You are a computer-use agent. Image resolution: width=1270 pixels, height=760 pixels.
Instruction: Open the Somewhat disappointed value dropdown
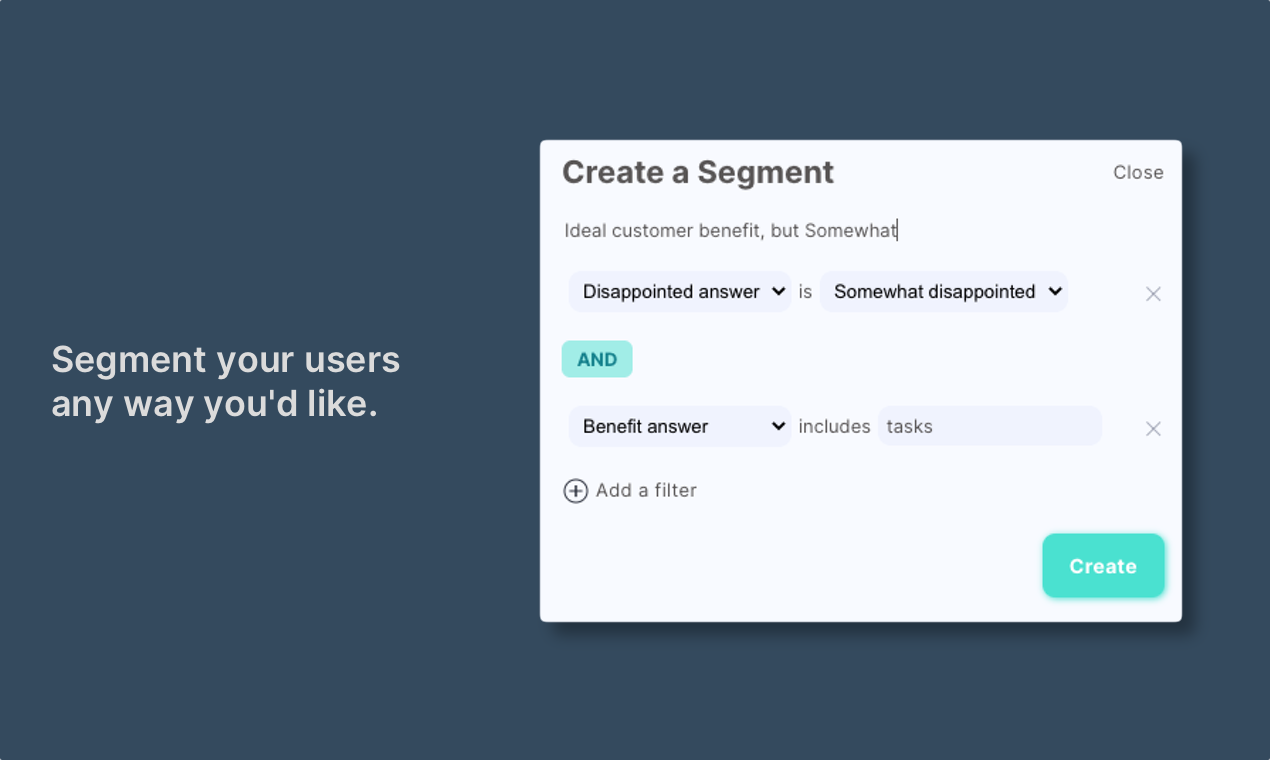[x=934, y=292]
